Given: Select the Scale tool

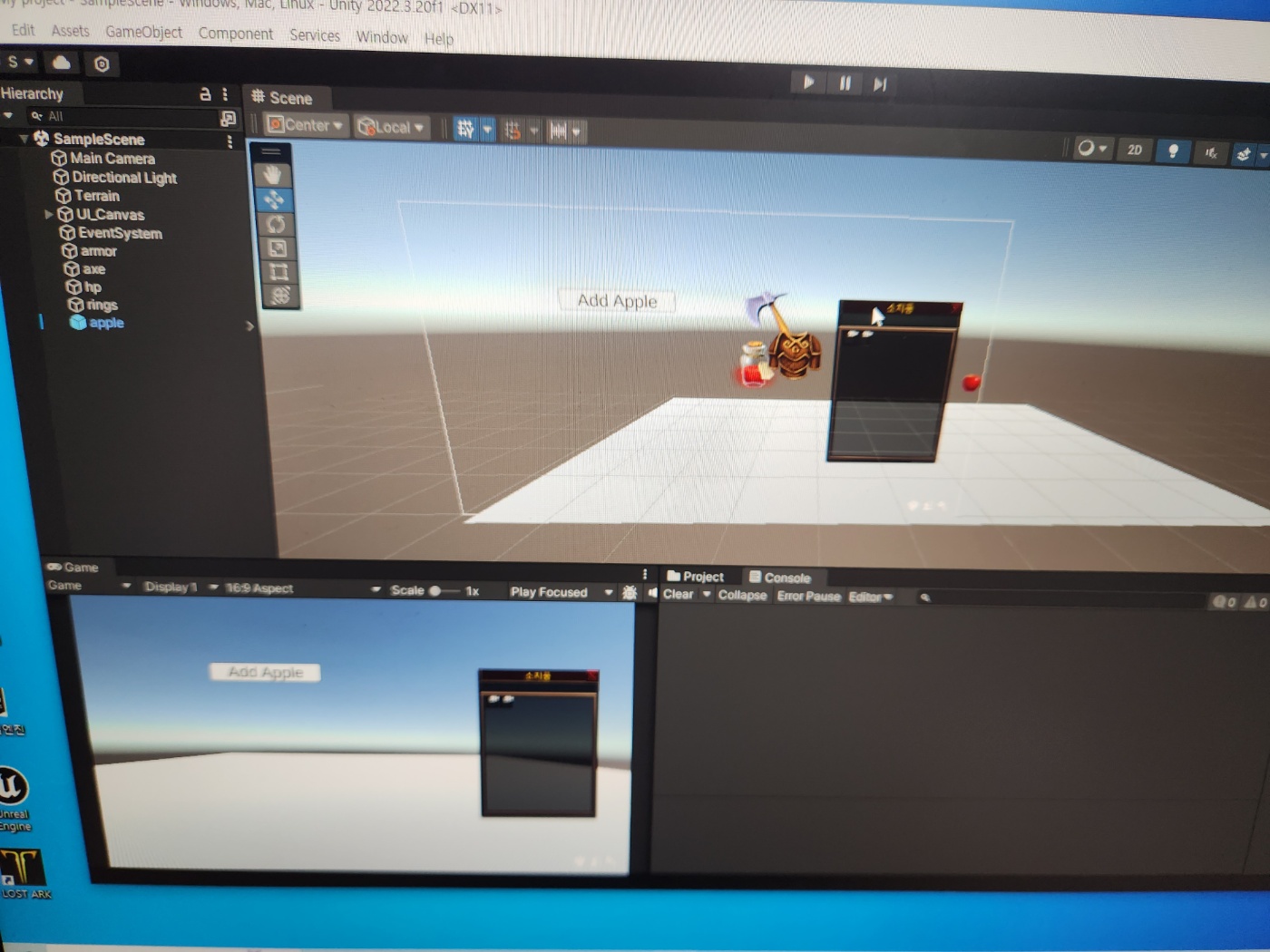Looking at the screenshot, I should point(278,248).
